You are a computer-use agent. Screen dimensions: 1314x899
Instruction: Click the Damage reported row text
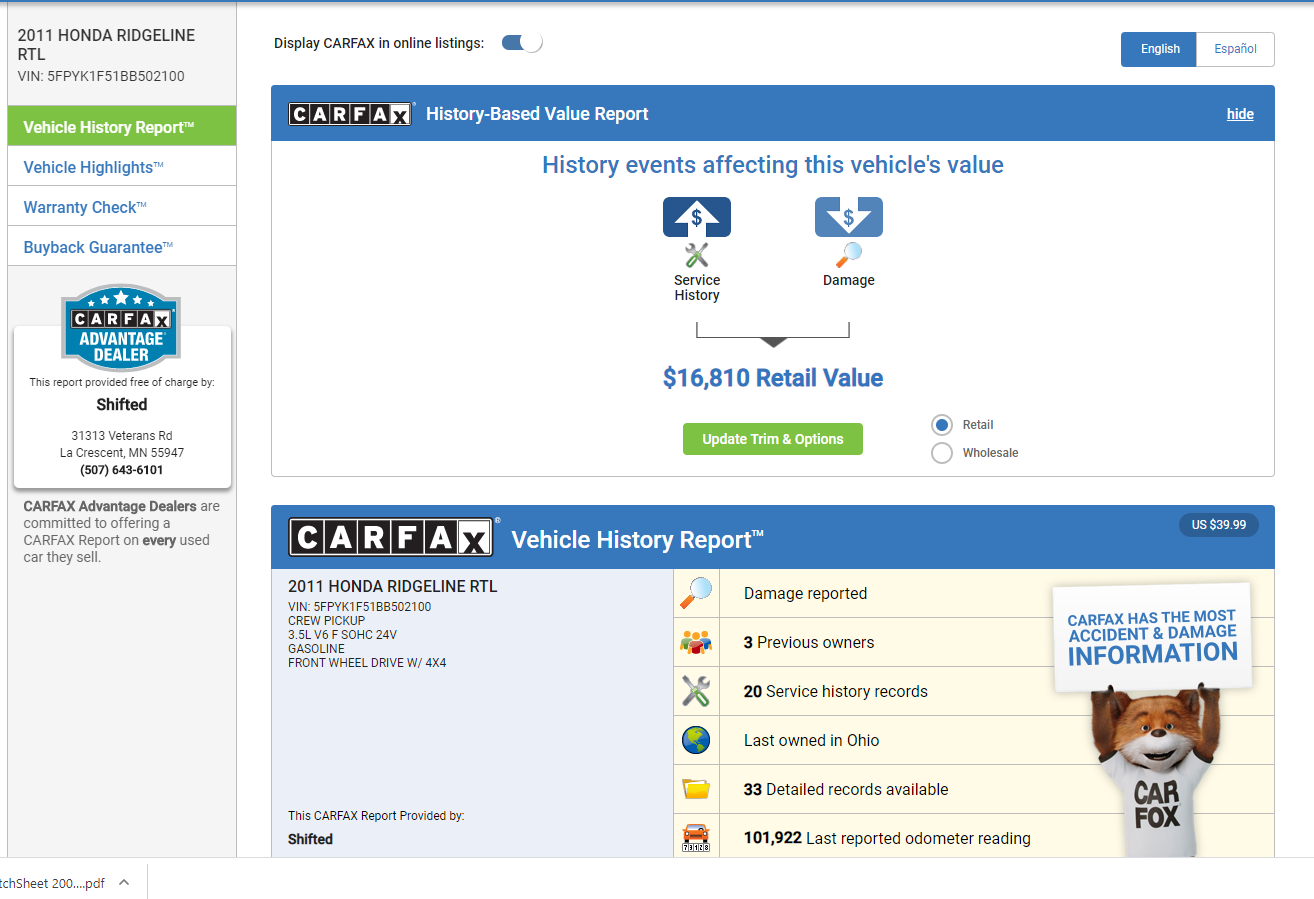click(805, 593)
